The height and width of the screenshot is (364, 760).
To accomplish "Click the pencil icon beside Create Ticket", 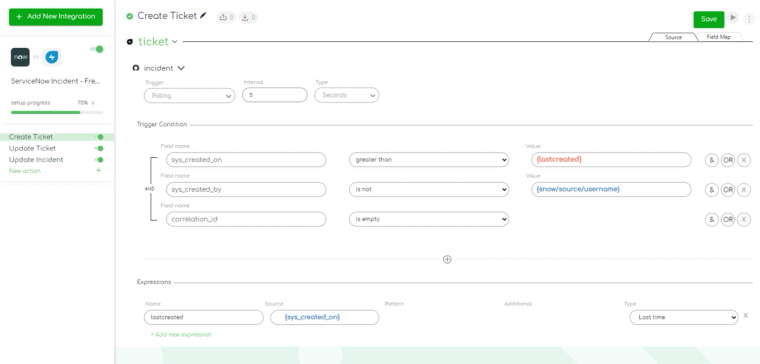I will click(x=203, y=16).
